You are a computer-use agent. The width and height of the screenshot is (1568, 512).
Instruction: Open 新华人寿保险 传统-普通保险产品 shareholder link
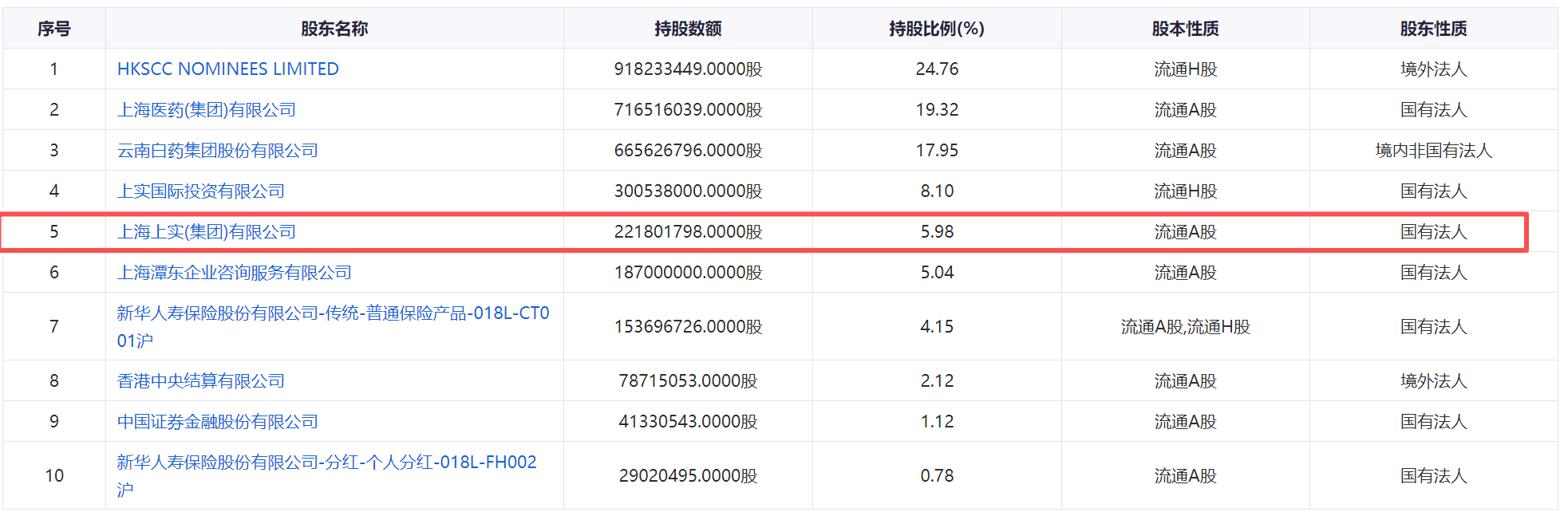tap(332, 313)
